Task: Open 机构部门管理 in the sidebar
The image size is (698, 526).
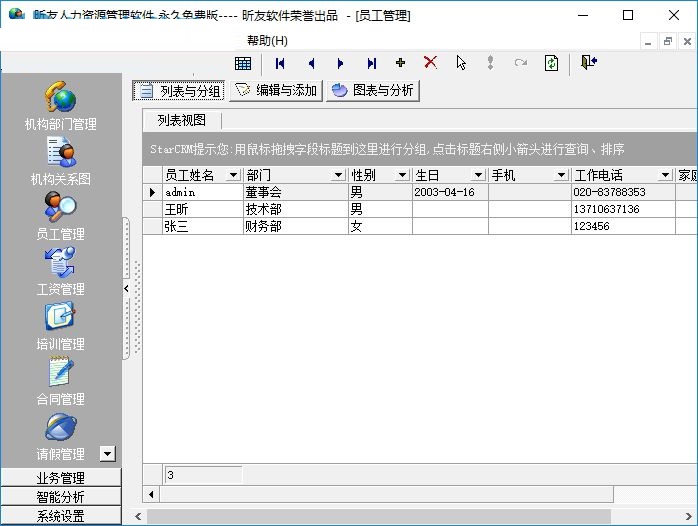Action: [x=61, y=106]
